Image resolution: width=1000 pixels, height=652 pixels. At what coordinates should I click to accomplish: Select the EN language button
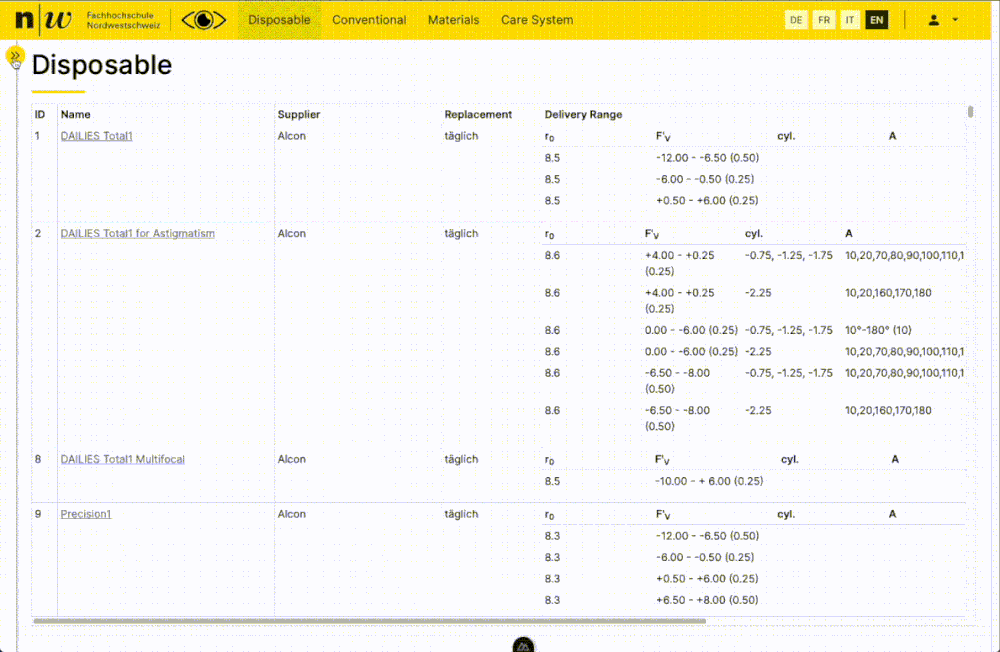876,20
